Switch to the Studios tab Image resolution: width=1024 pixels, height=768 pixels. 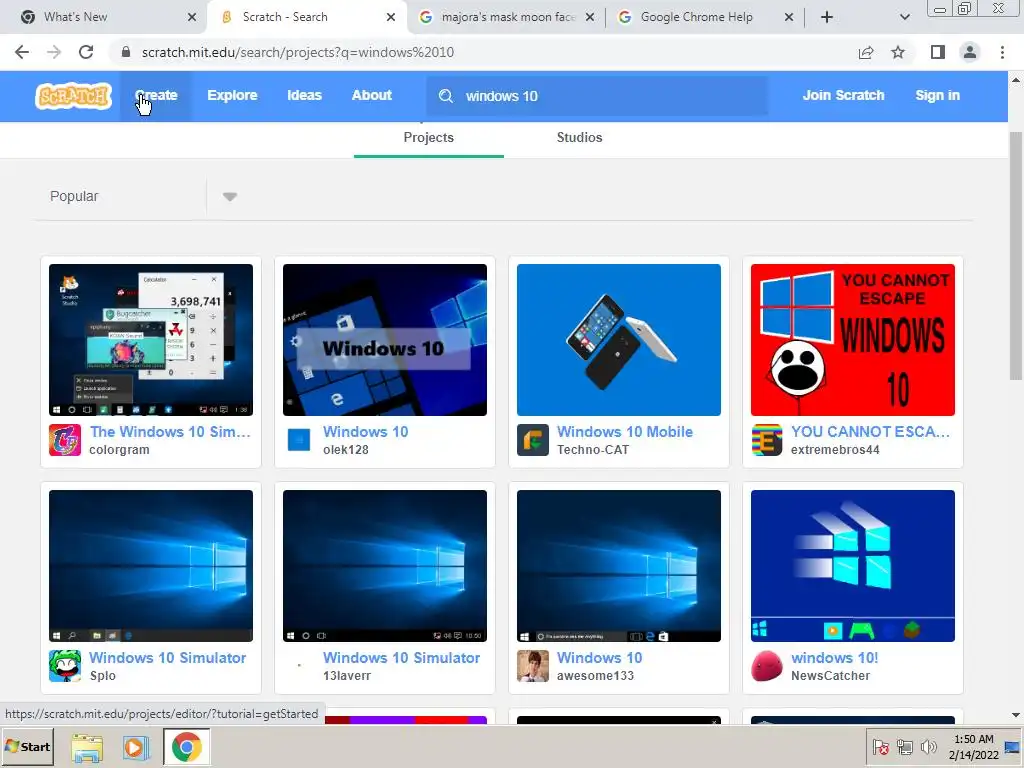click(x=579, y=138)
